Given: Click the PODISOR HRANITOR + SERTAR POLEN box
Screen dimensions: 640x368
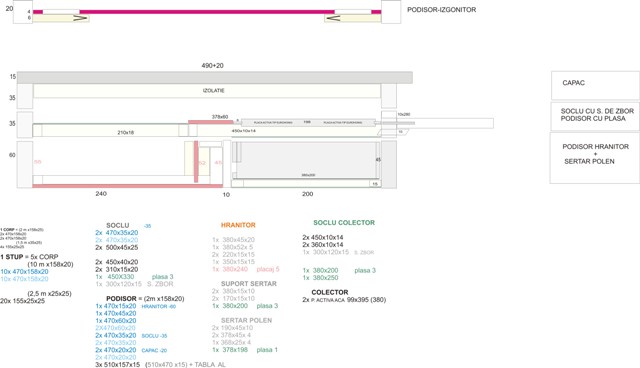Looking at the screenshot, I should pos(595,157).
